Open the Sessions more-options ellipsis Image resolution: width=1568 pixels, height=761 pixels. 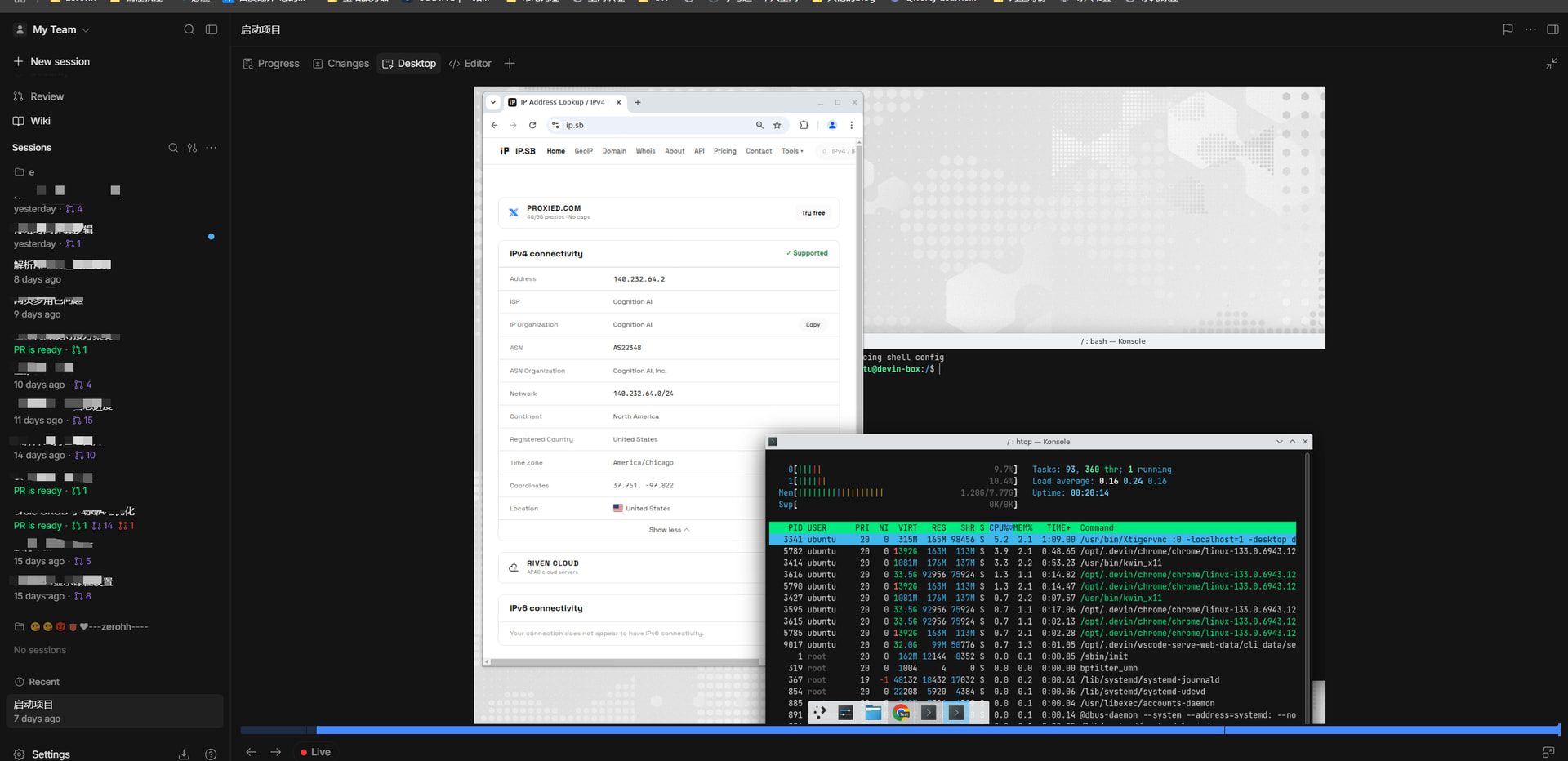[x=212, y=148]
